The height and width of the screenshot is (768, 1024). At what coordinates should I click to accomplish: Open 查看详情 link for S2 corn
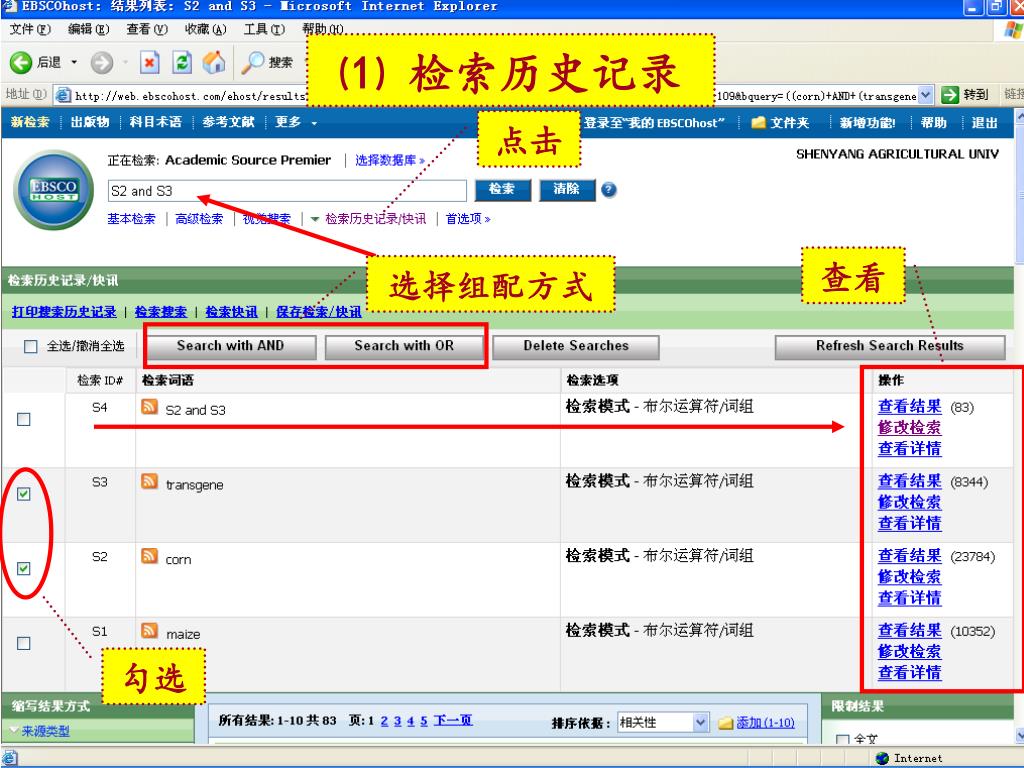coord(910,598)
